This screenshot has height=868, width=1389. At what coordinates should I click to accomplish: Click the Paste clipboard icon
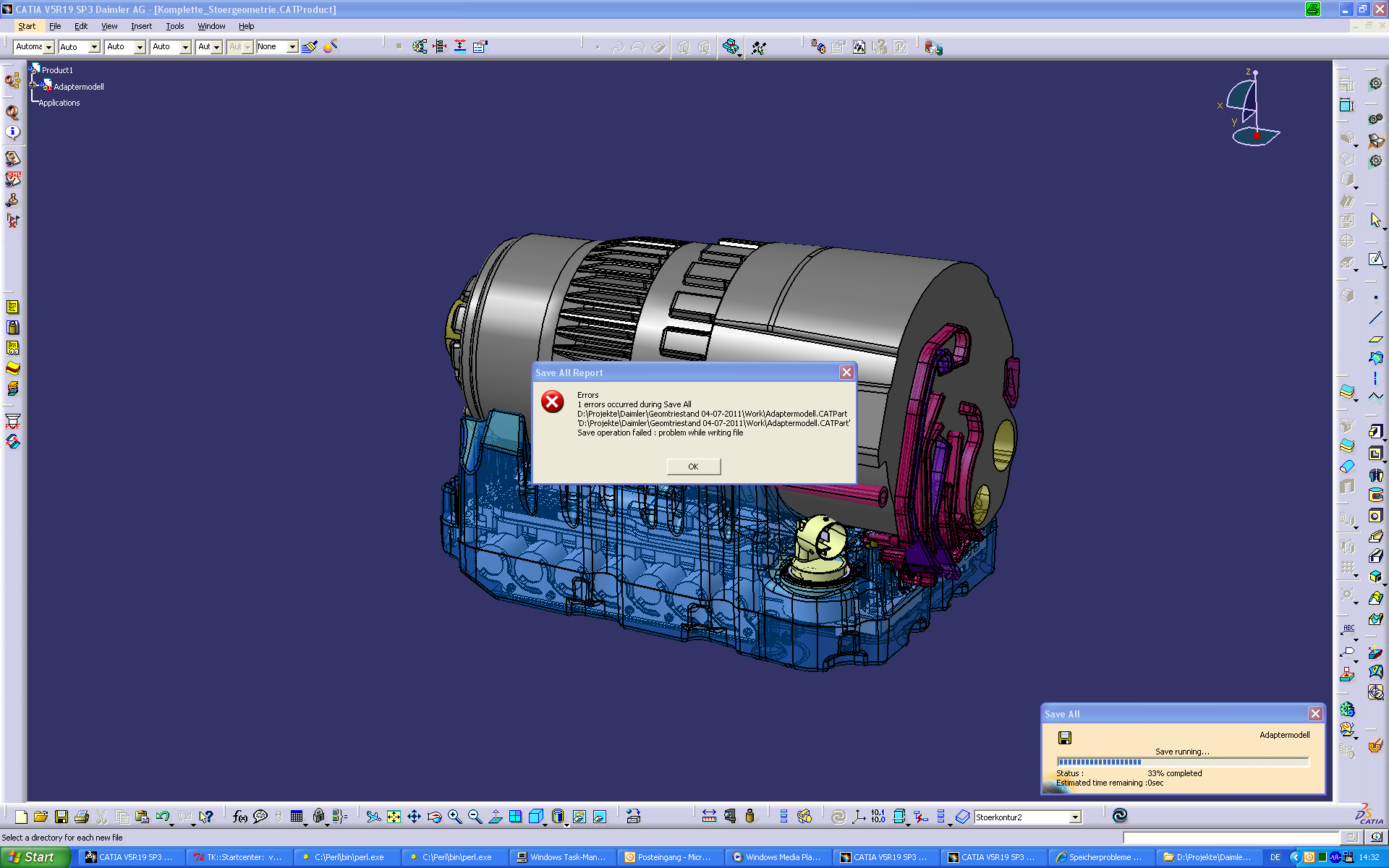[143, 817]
